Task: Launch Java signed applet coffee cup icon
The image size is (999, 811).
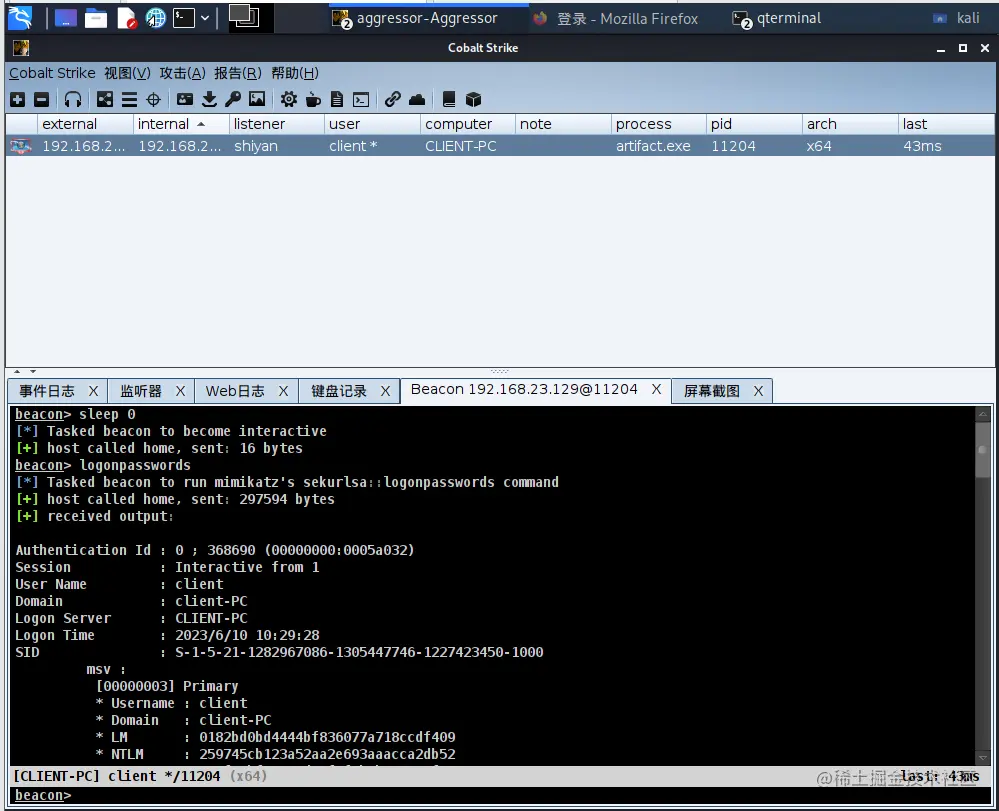Action: coord(313,99)
